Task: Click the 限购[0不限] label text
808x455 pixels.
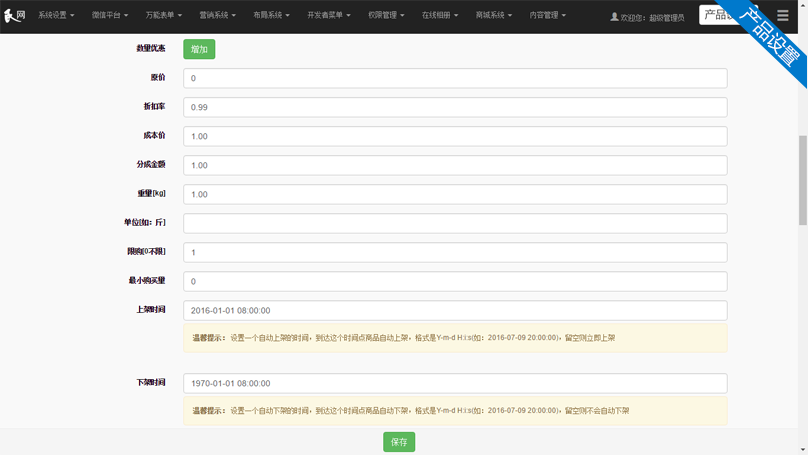Action: click(146, 251)
